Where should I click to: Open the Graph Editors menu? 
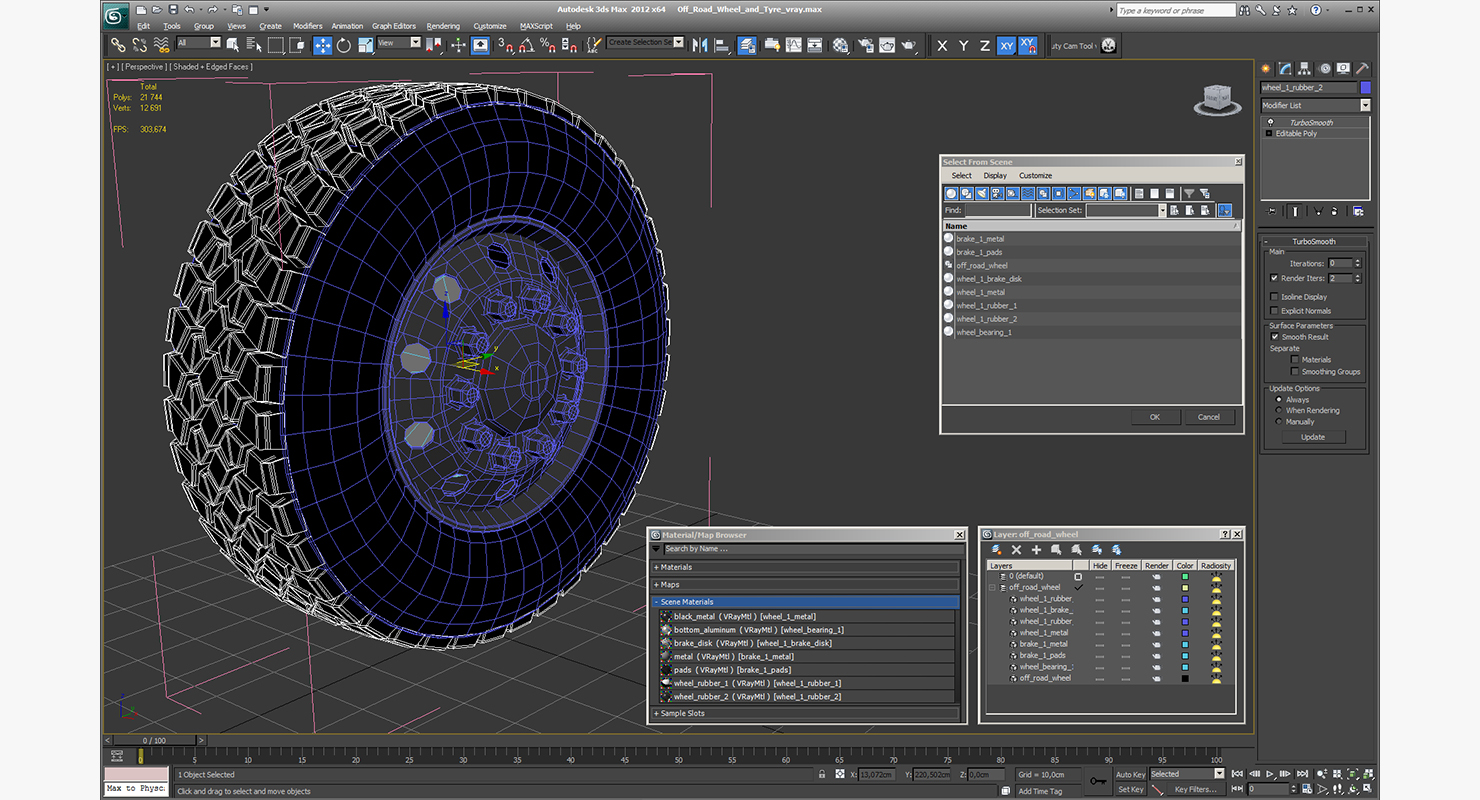[x=394, y=26]
